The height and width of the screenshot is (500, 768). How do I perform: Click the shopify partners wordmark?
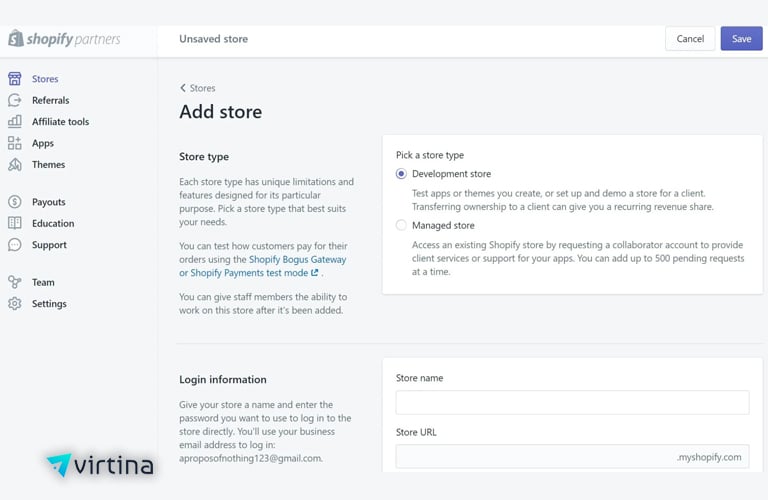point(73,39)
